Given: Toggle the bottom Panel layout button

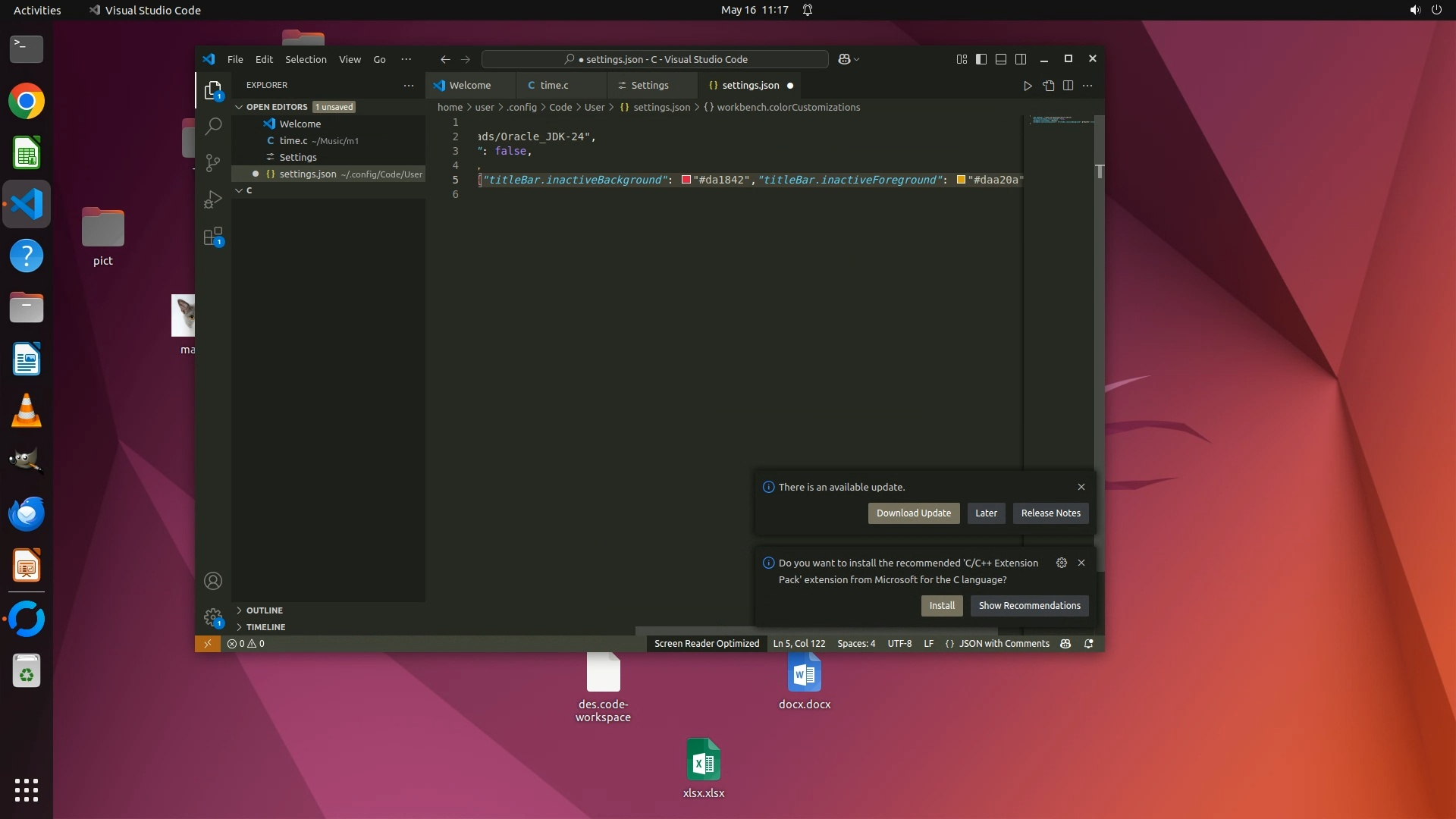Looking at the screenshot, I should click(x=1001, y=59).
